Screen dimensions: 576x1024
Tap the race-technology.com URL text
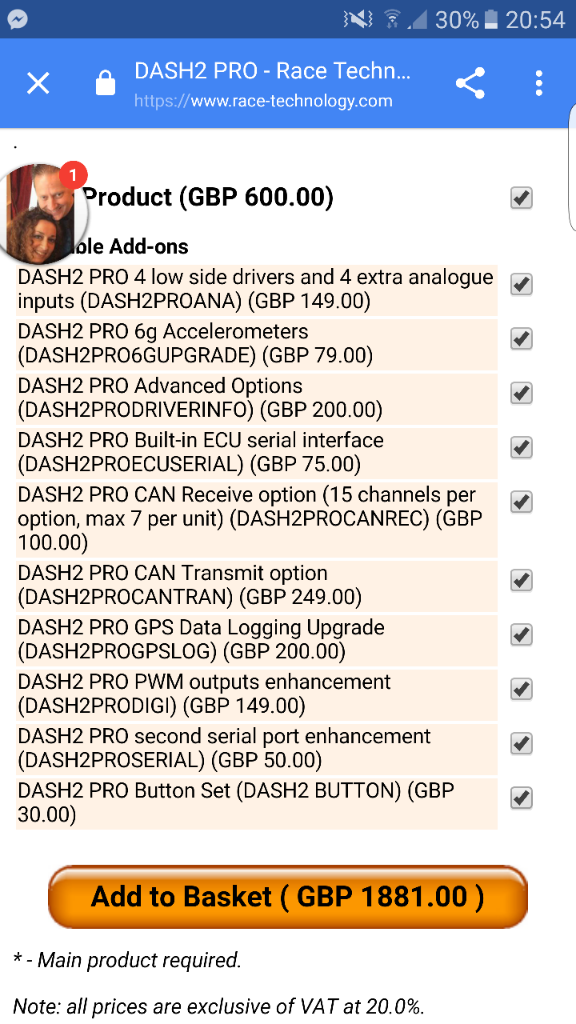tap(263, 101)
